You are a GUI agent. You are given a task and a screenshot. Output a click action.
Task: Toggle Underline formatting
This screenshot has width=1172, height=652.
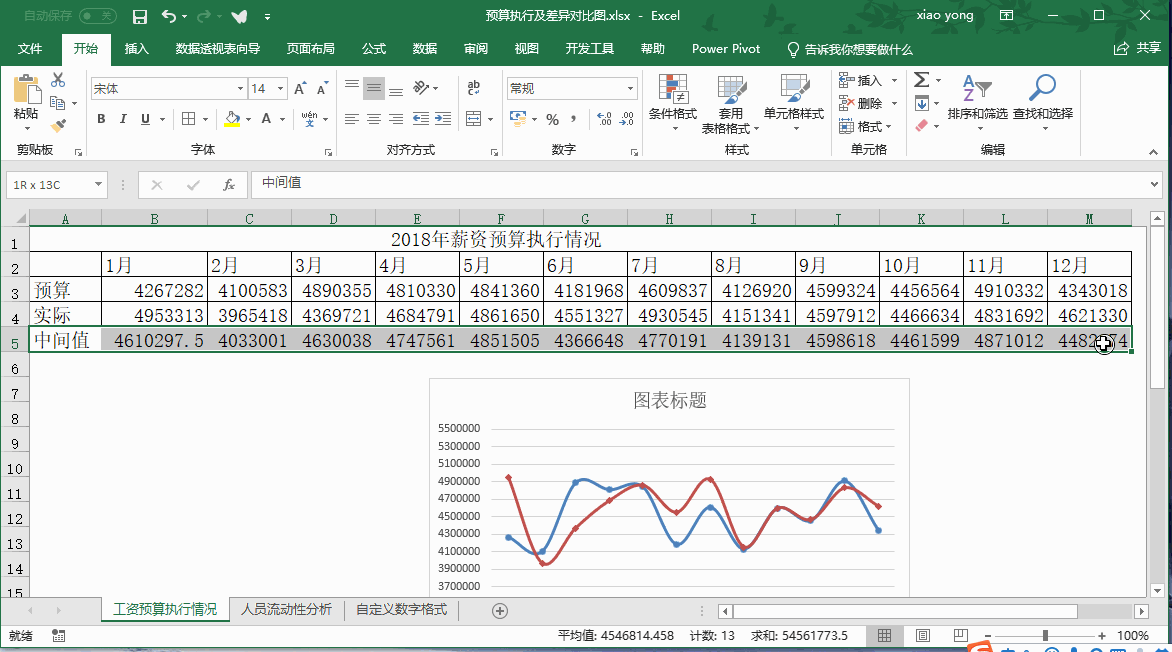(x=145, y=119)
